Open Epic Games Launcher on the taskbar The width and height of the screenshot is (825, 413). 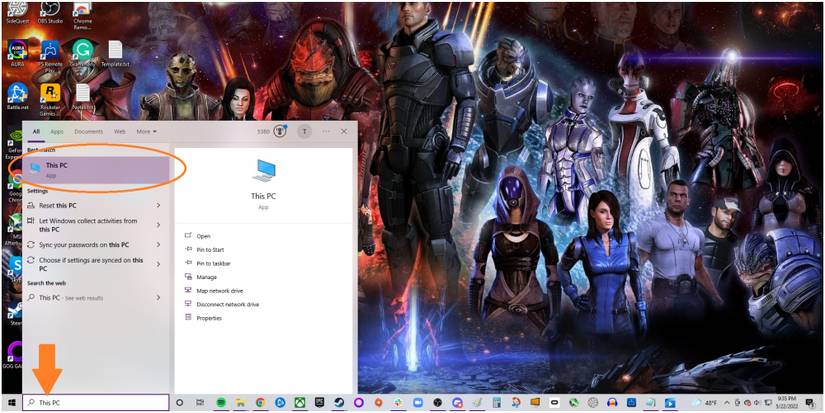[319, 402]
